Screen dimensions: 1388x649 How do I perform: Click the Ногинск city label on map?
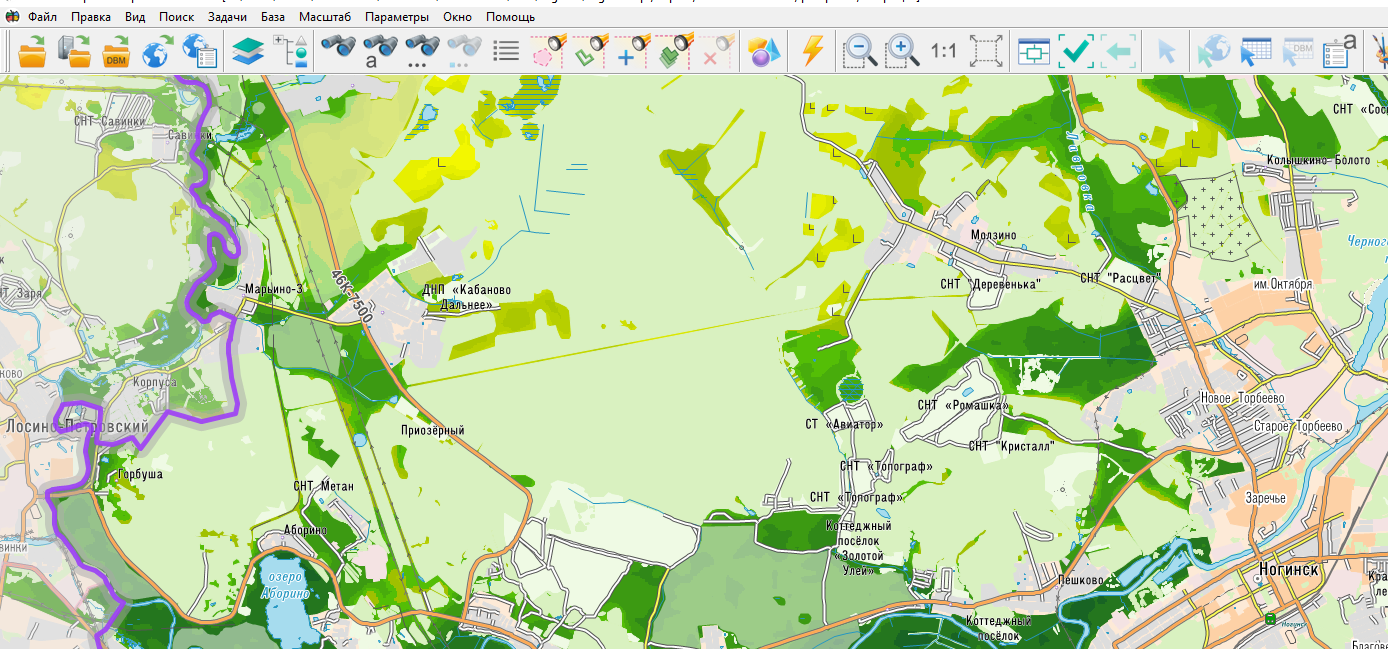[x=1288, y=569]
